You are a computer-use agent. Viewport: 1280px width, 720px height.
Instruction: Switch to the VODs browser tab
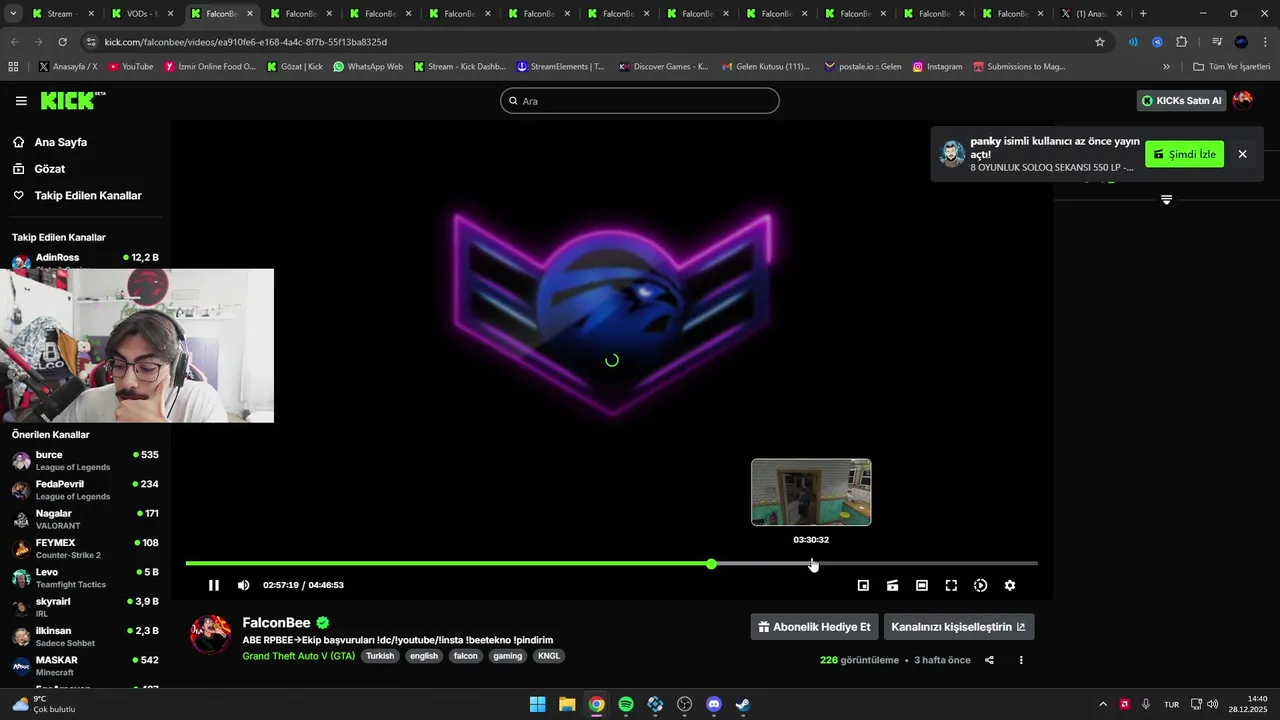coord(141,14)
